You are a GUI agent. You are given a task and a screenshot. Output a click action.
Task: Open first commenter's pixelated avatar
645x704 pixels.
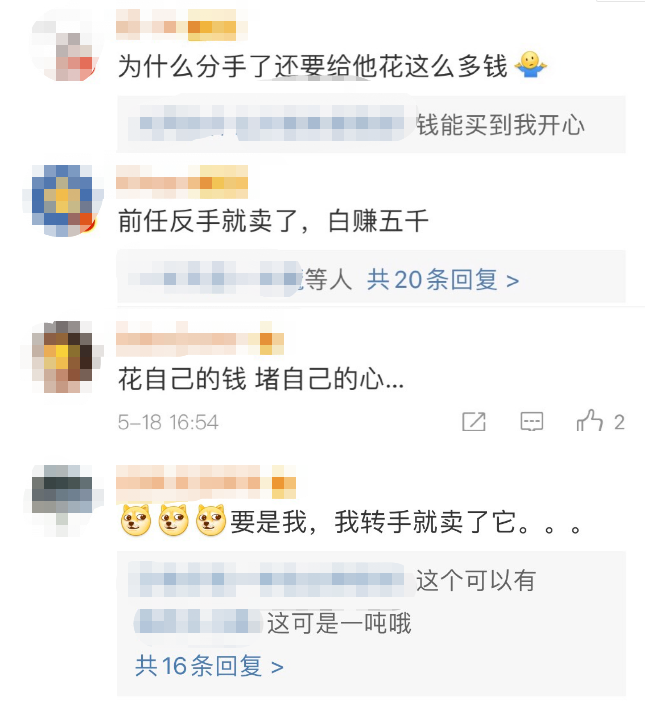pyautogui.click(x=67, y=47)
